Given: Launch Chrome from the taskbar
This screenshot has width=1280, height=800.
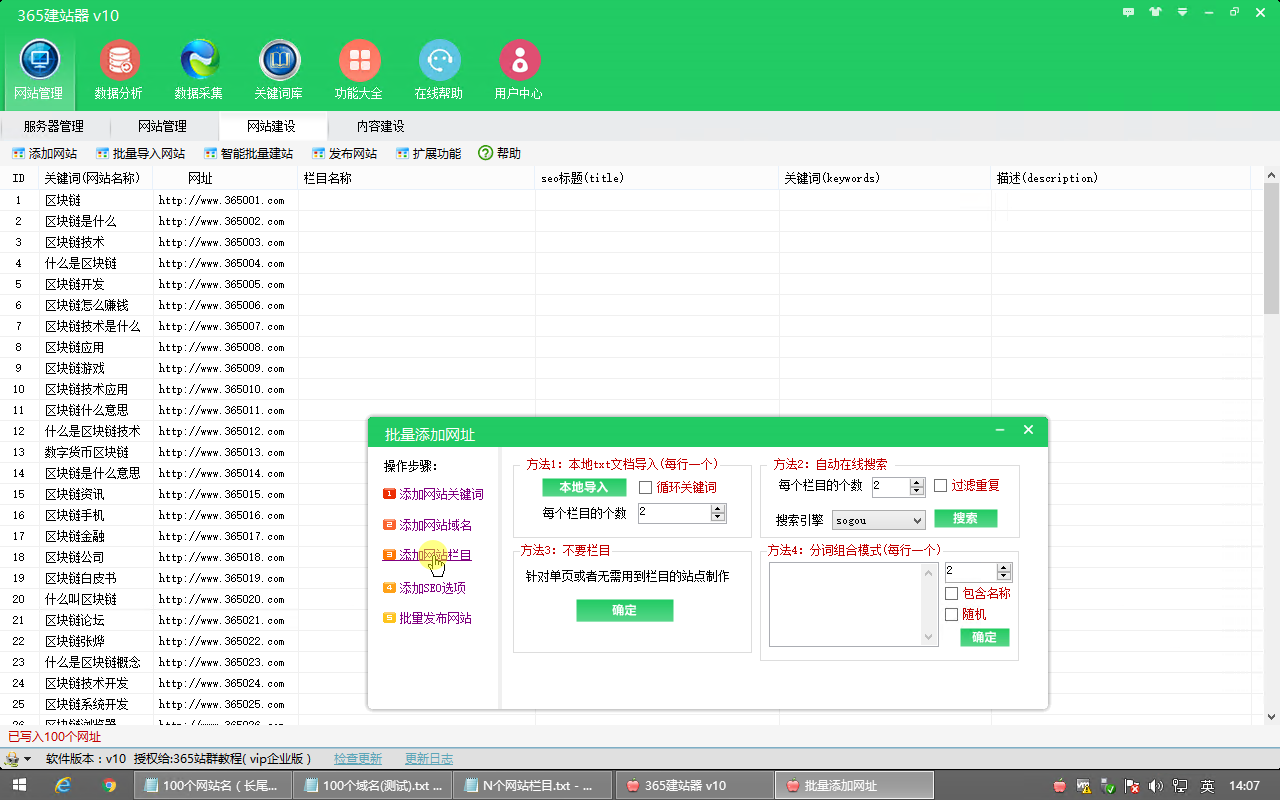Looking at the screenshot, I should point(109,785).
